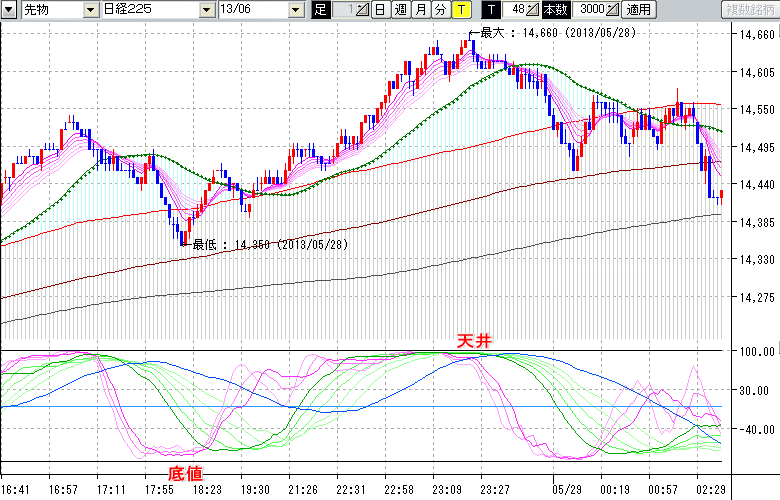
Task: Click the 足 count spinner showing 1
Action: tap(343, 10)
